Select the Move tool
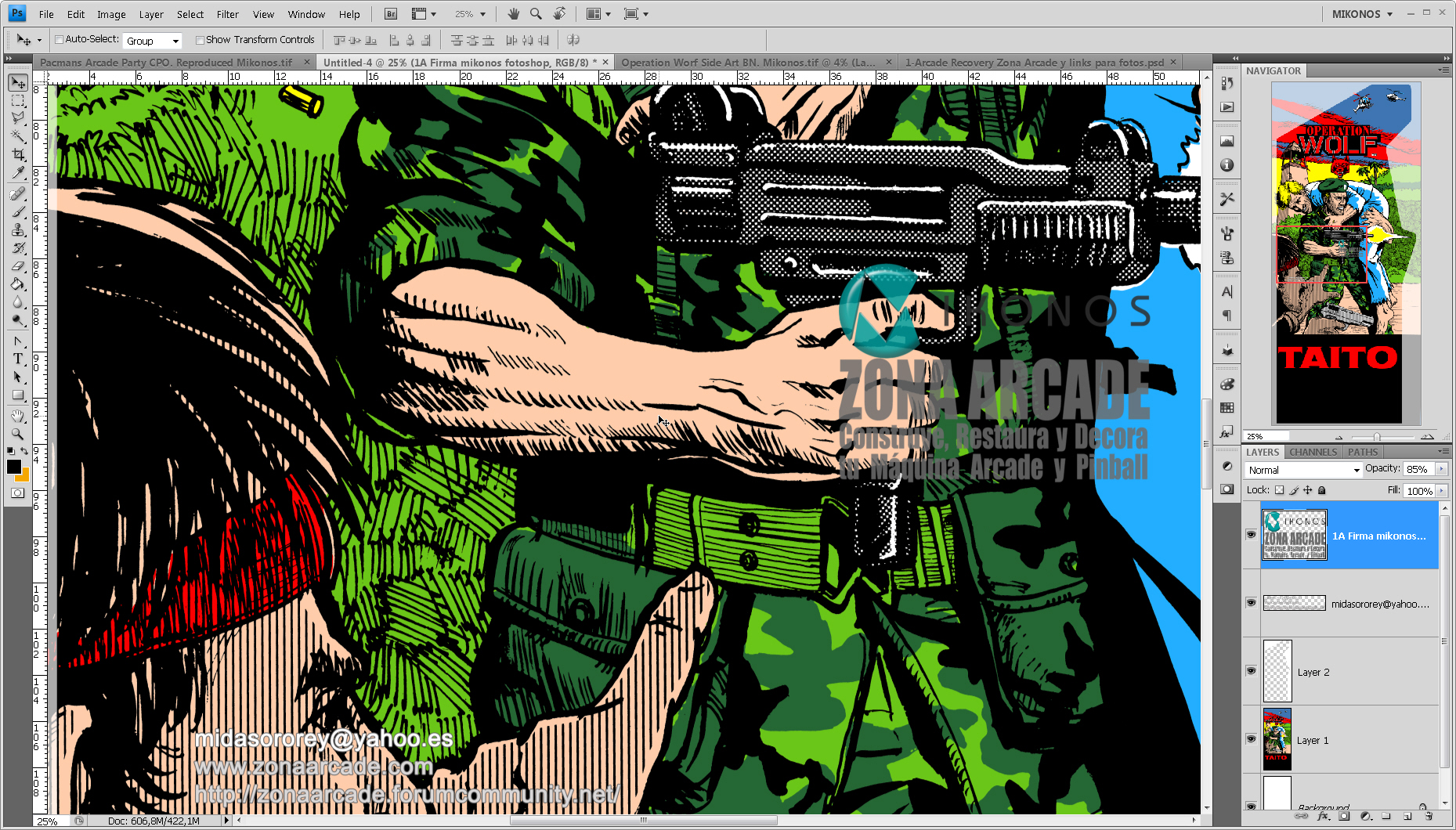The image size is (1456, 830). tap(17, 83)
